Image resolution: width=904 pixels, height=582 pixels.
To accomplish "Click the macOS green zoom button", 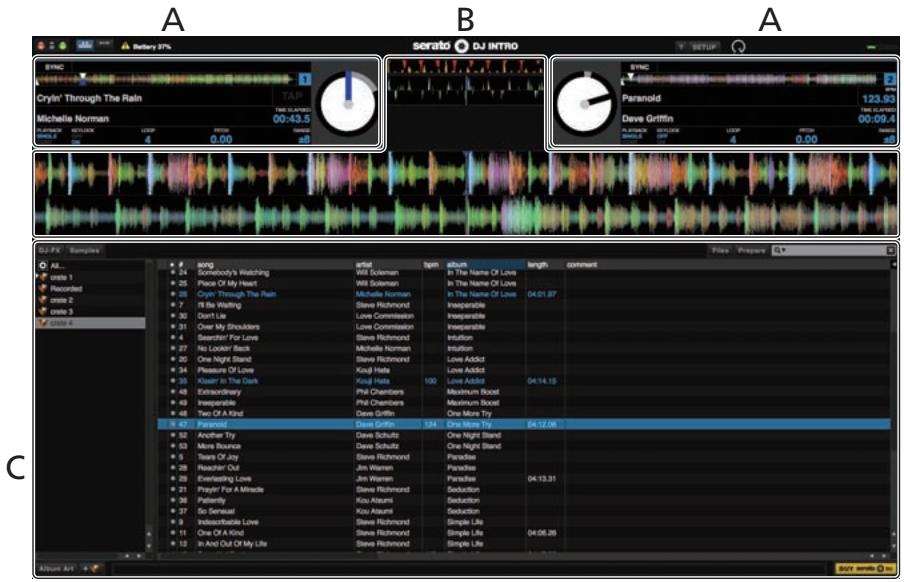I will 63,46.
